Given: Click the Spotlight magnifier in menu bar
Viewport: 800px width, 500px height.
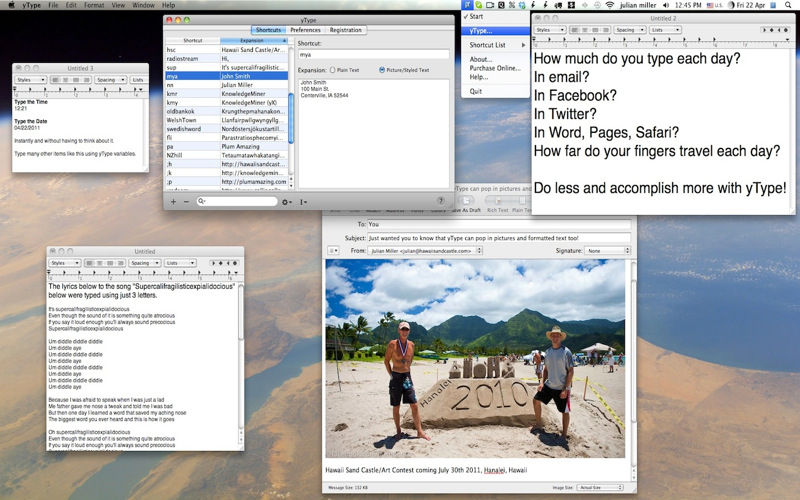Looking at the screenshot, I should 789,5.
